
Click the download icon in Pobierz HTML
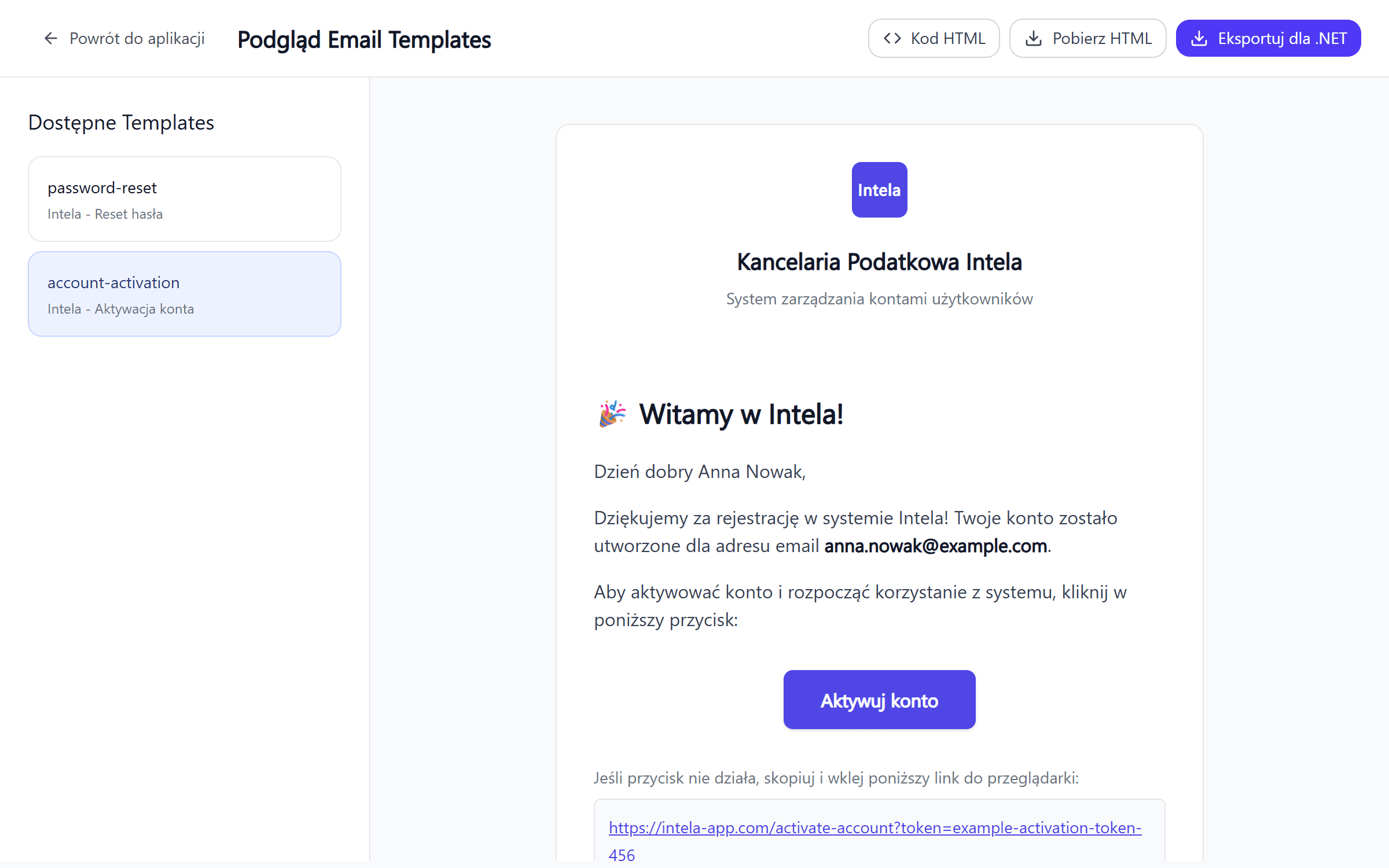coord(1034,38)
